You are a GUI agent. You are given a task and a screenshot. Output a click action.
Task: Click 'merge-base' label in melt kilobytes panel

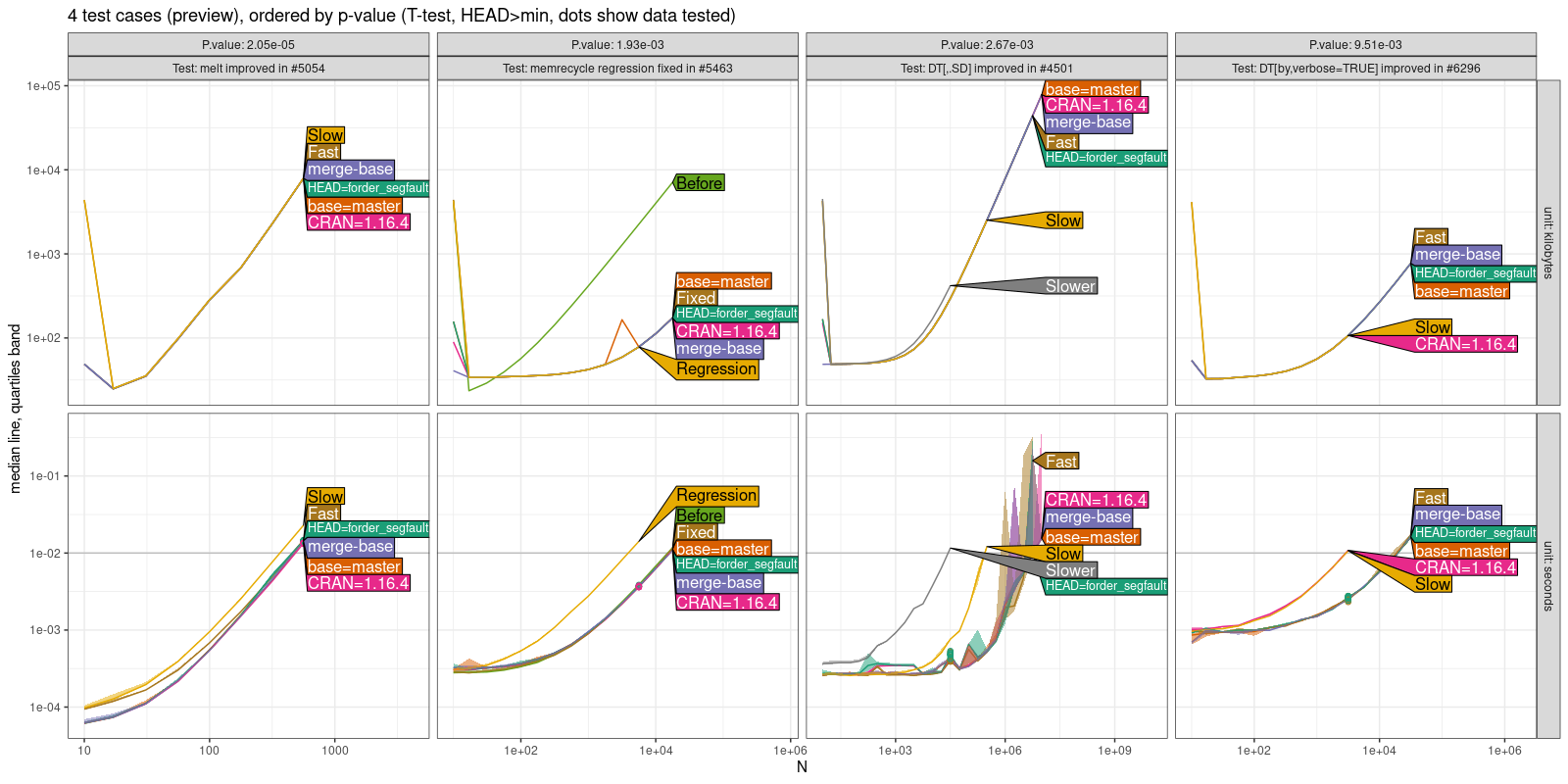(350, 170)
